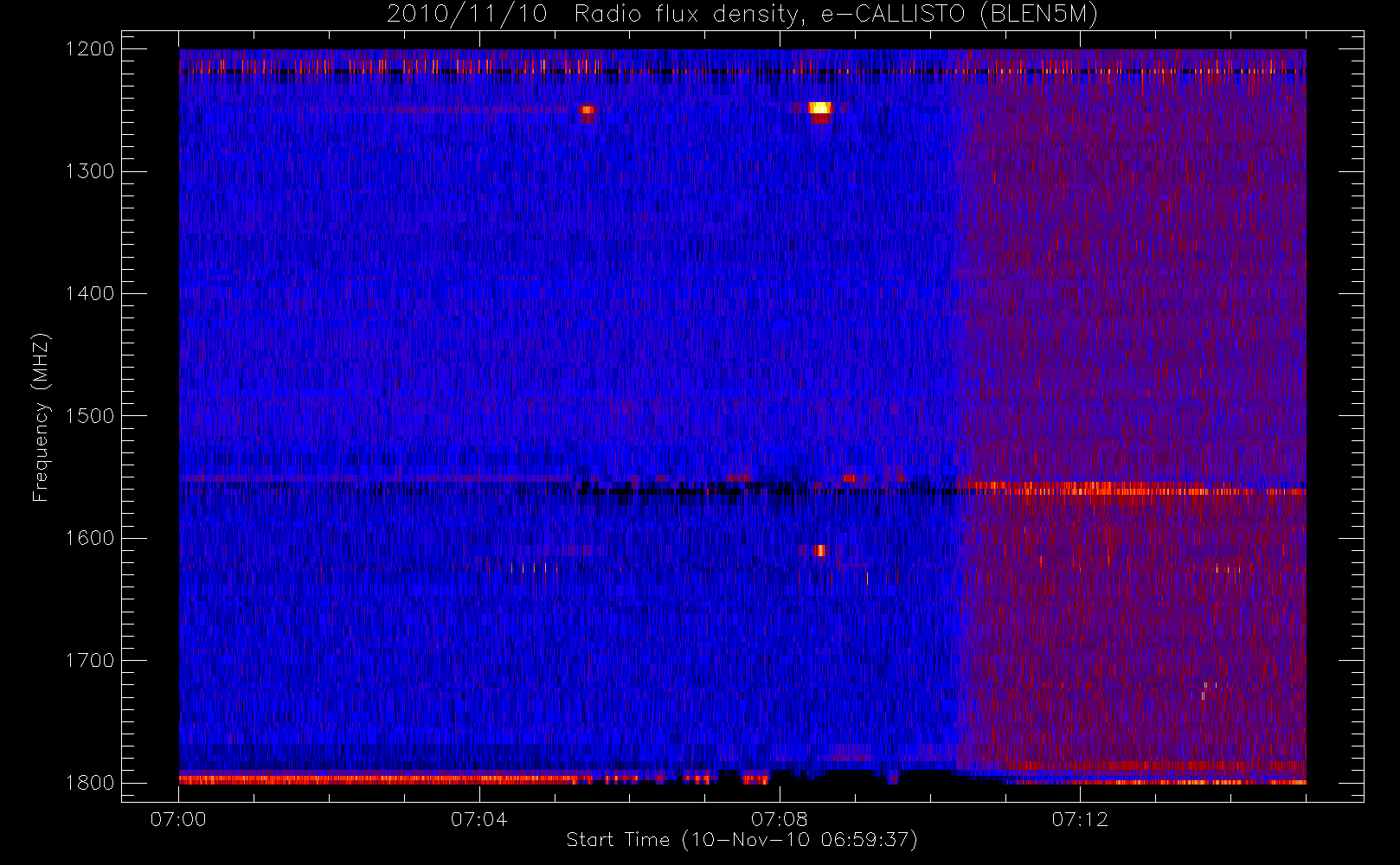Click the 07:12 time axis label
The height and width of the screenshot is (865, 1400).
point(1079,819)
